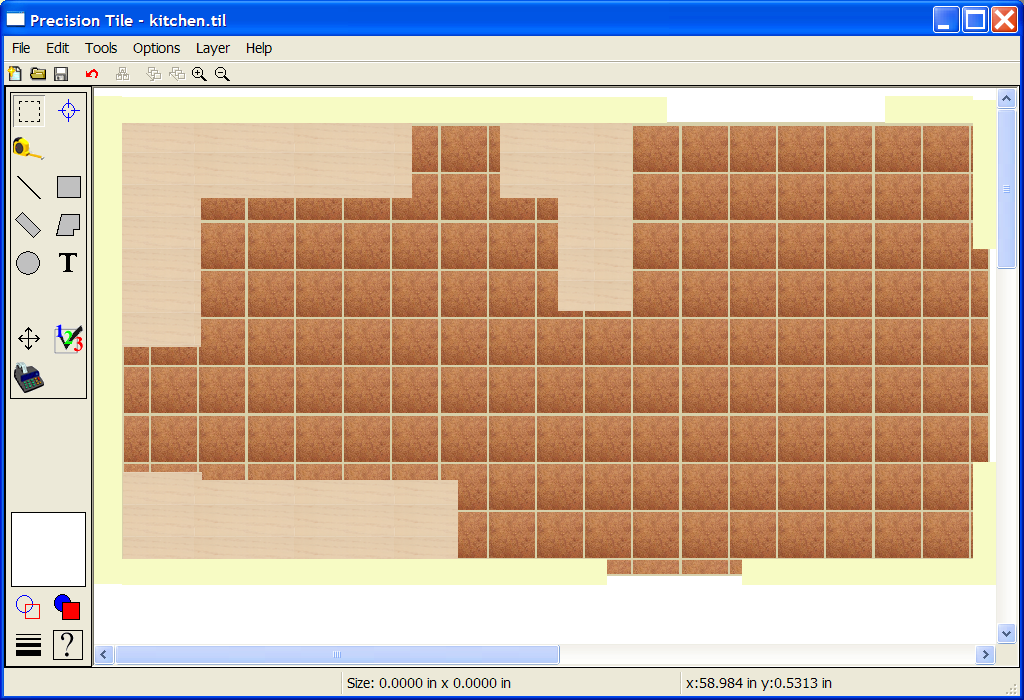Image resolution: width=1024 pixels, height=700 pixels.
Task: Pick the tape measure tool
Action: click(28, 149)
